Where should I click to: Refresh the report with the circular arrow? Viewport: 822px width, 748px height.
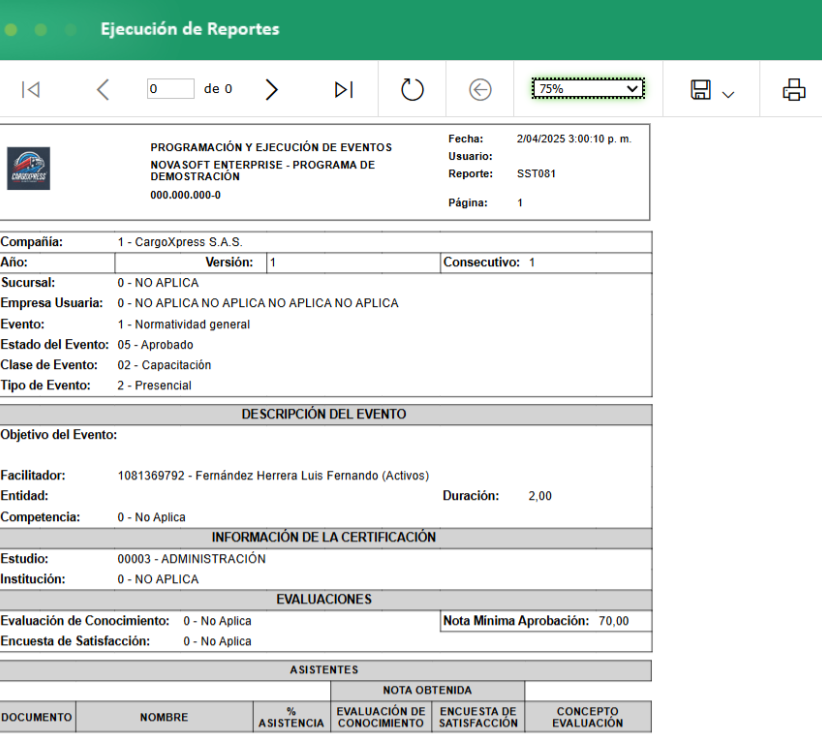pos(412,89)
